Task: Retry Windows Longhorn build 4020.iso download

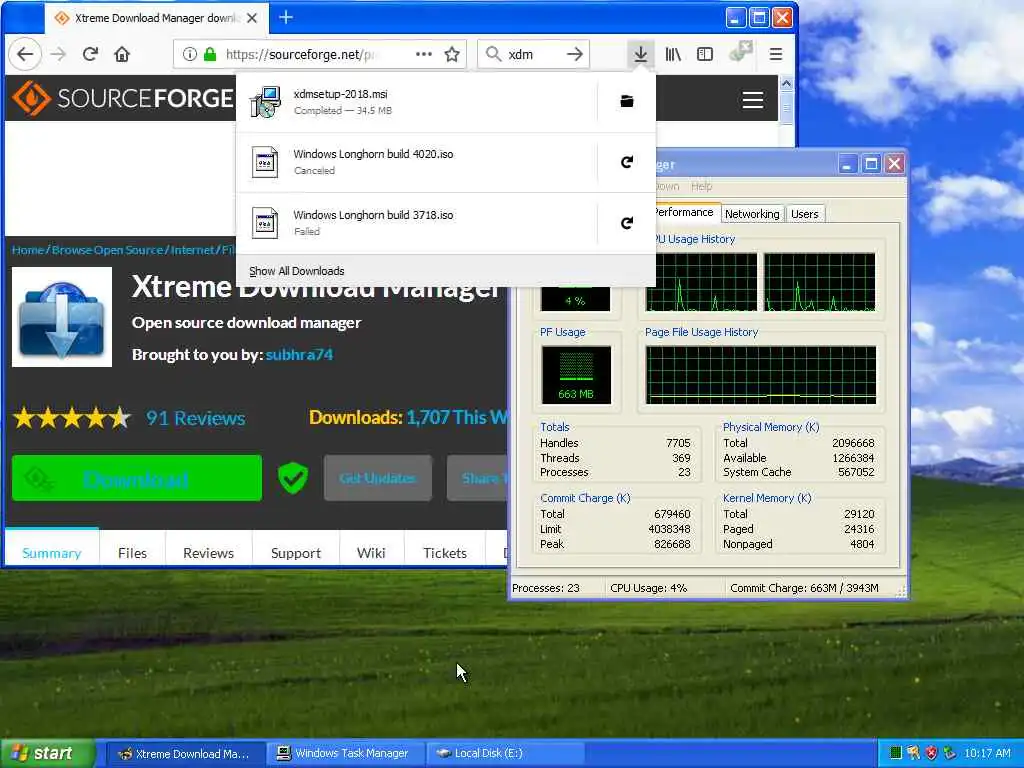Action: (x=627, y=162)
